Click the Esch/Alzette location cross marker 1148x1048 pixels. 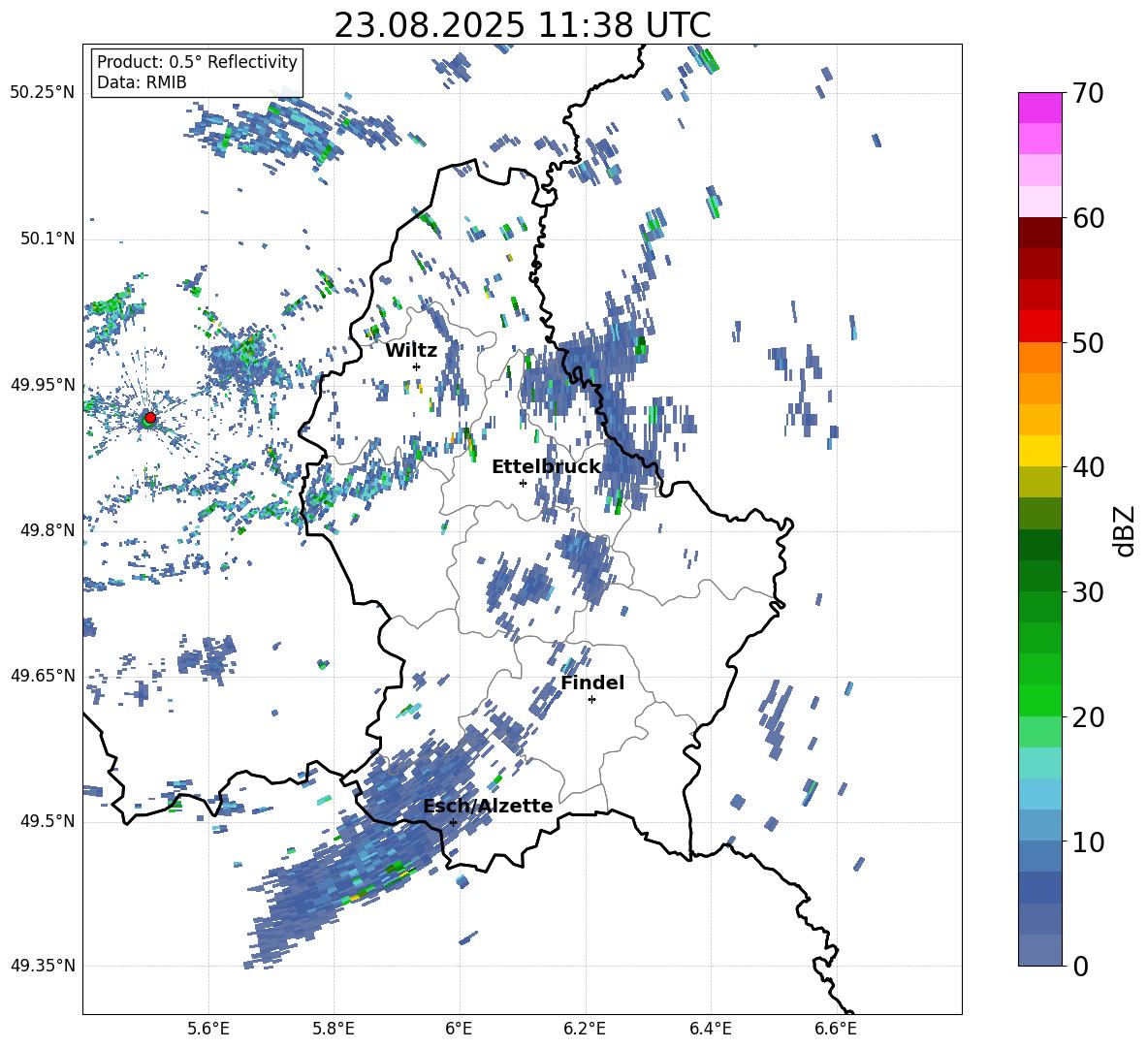453,822
